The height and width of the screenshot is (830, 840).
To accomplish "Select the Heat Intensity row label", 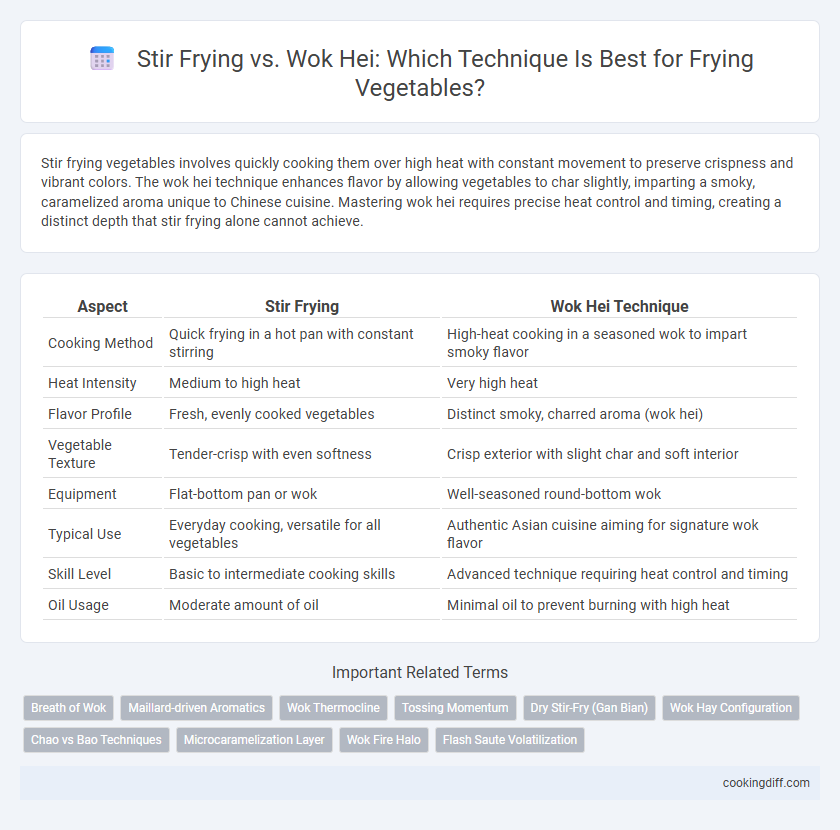I will [x=92, y=383].
